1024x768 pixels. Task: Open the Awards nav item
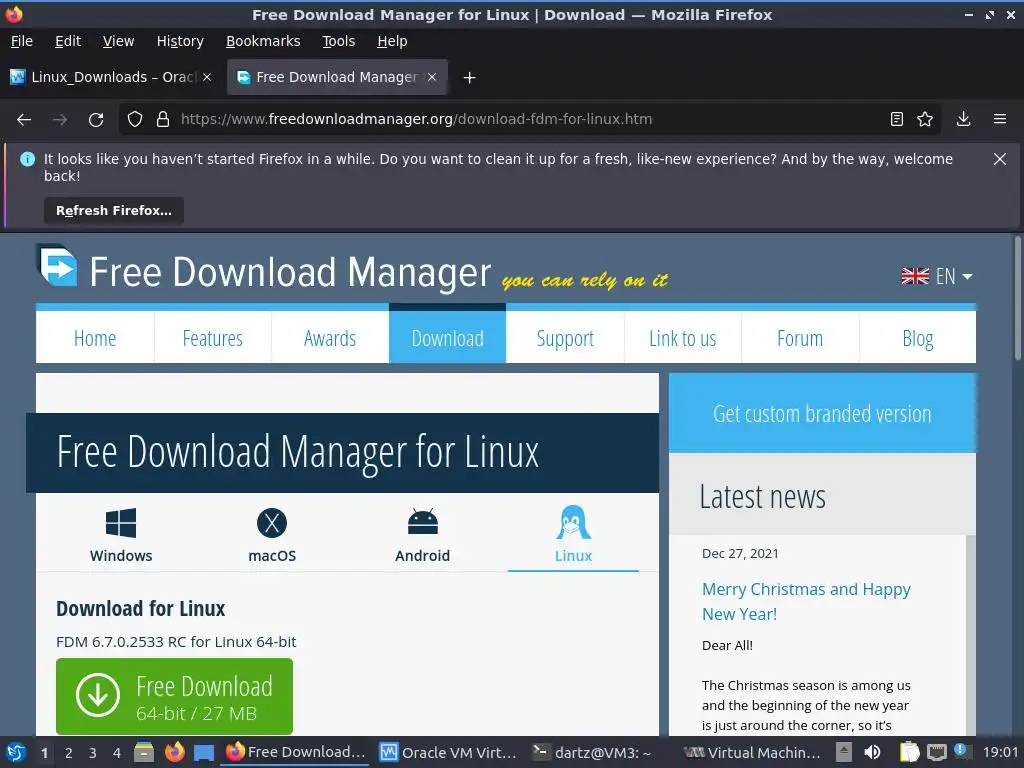coord(330,338)
